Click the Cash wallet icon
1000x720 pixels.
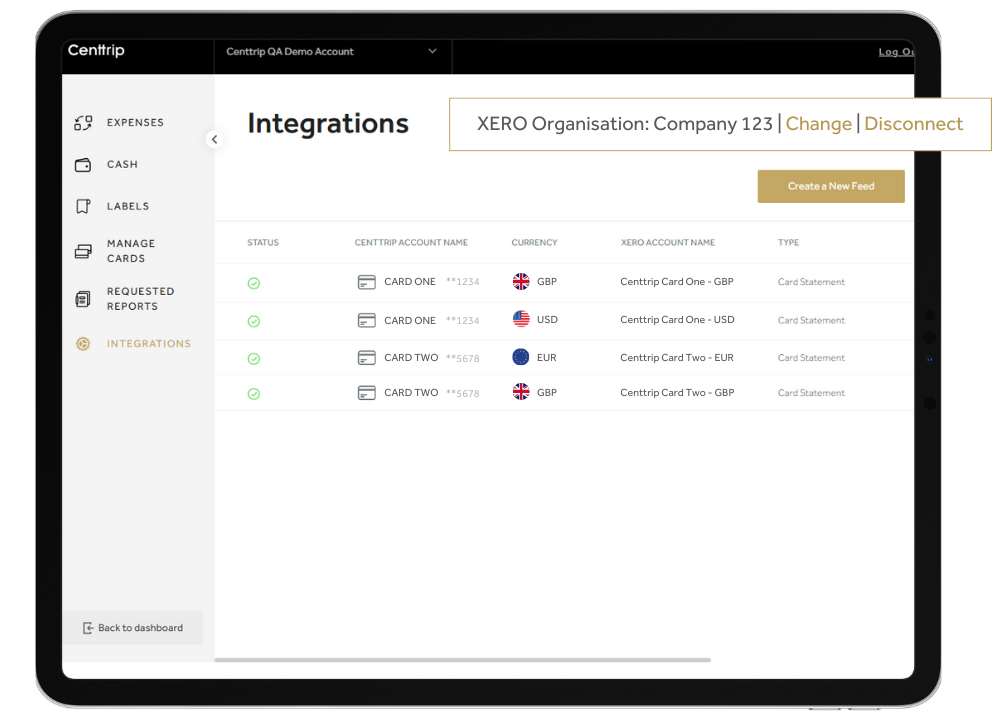point(83,165)
